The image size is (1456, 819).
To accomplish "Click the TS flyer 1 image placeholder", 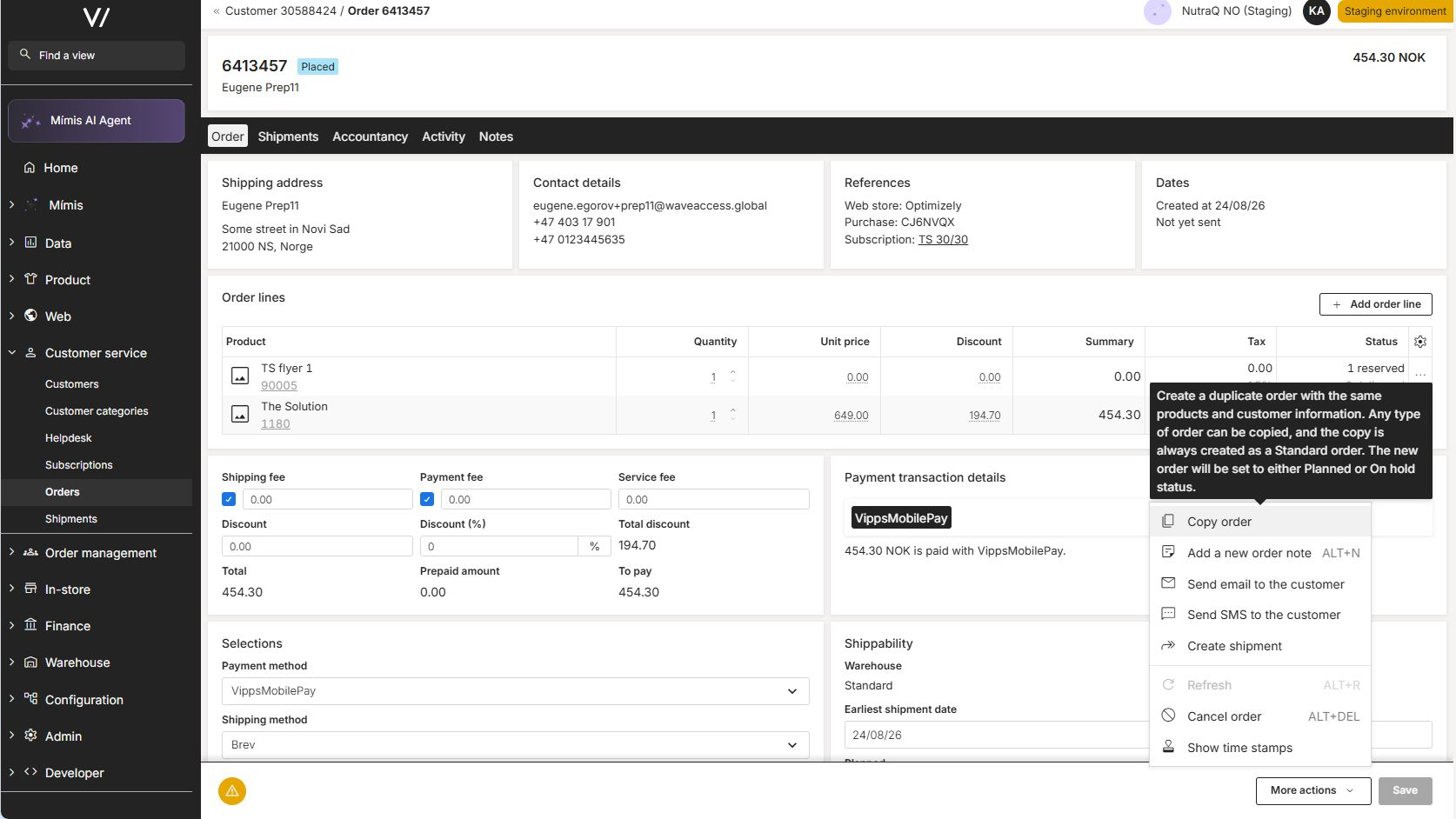I will 240,376.
